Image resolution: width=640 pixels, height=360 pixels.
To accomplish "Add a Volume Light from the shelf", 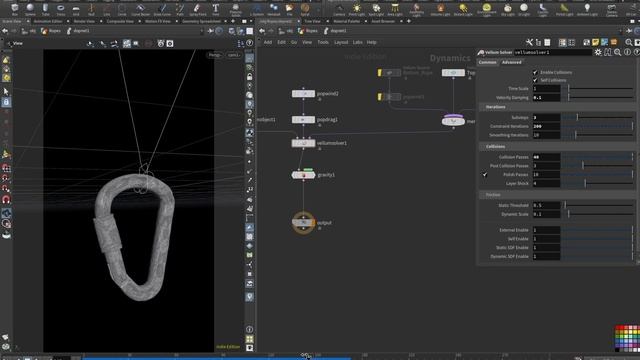I will tap(440, 9).
